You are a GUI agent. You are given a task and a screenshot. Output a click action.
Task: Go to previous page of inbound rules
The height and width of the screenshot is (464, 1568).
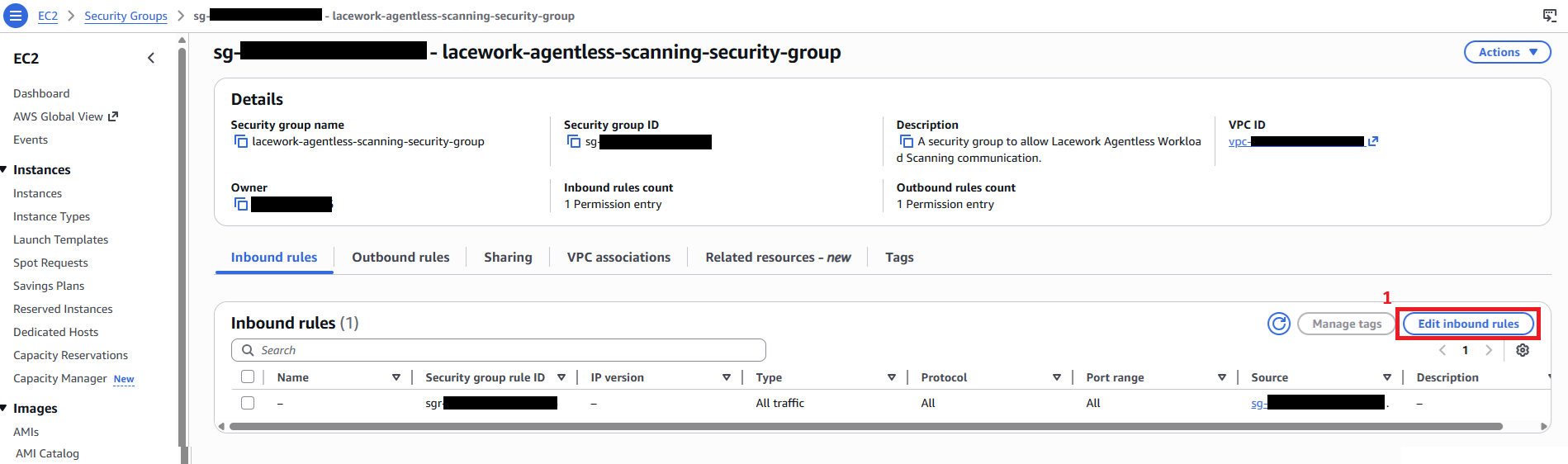click(1442, 350)
